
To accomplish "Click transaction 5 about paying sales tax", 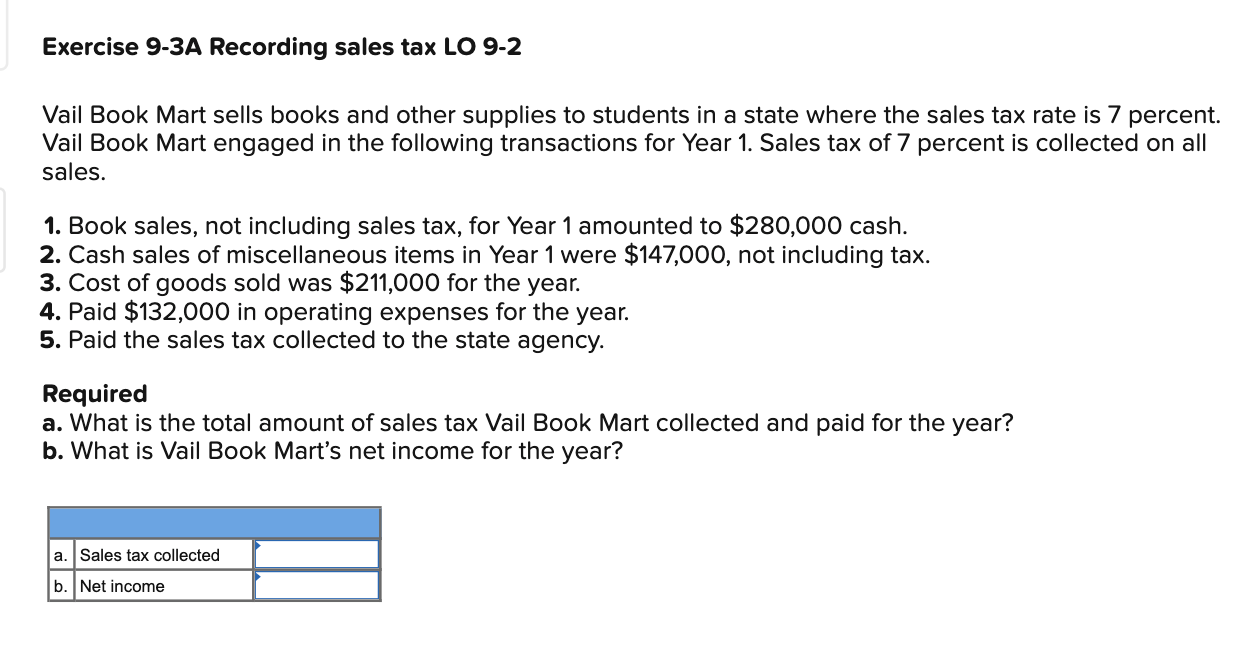I will (322, 340).
